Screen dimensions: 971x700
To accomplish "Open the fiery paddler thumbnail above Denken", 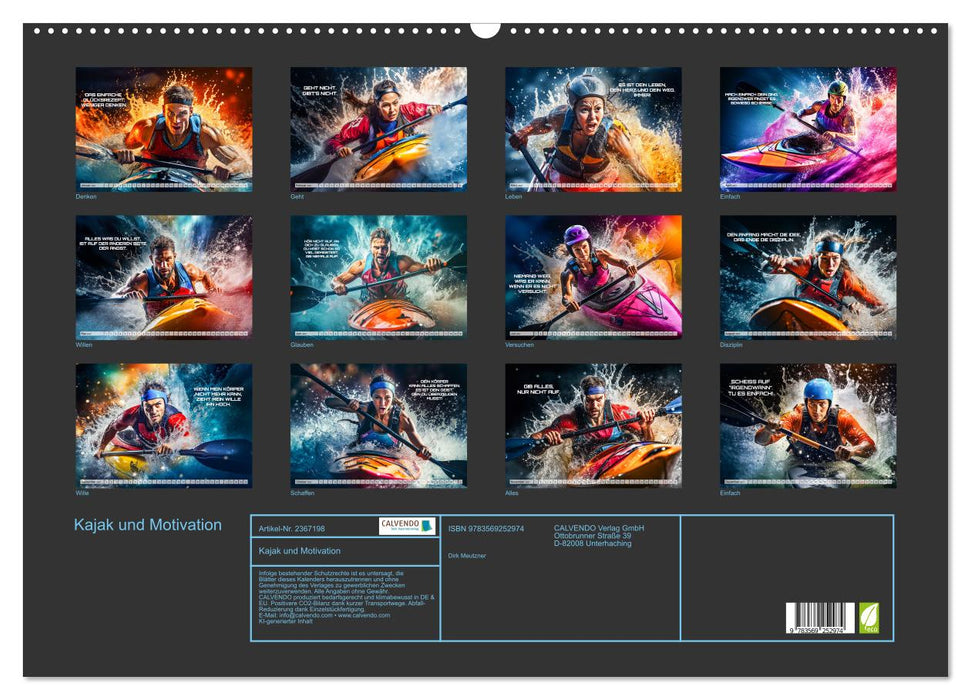I will click(163, 129).
